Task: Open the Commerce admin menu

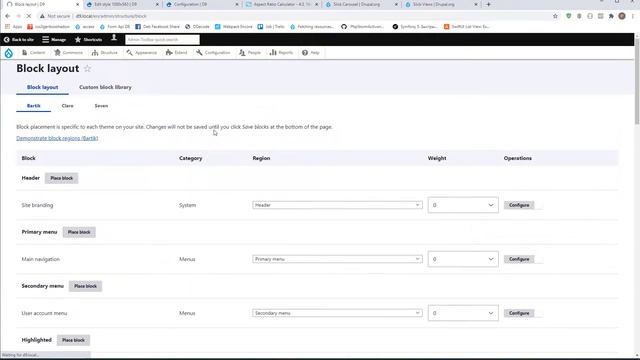Action: 69,53
